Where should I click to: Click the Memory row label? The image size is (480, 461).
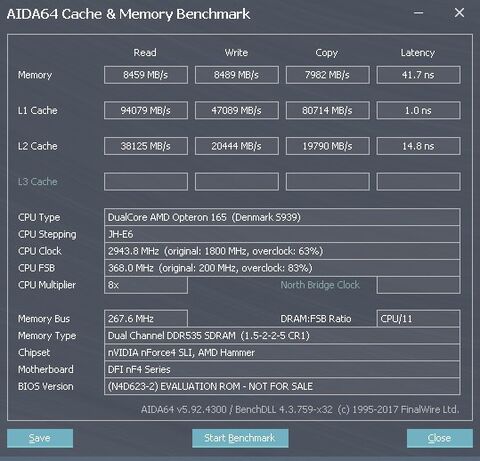tap(35, 75)
